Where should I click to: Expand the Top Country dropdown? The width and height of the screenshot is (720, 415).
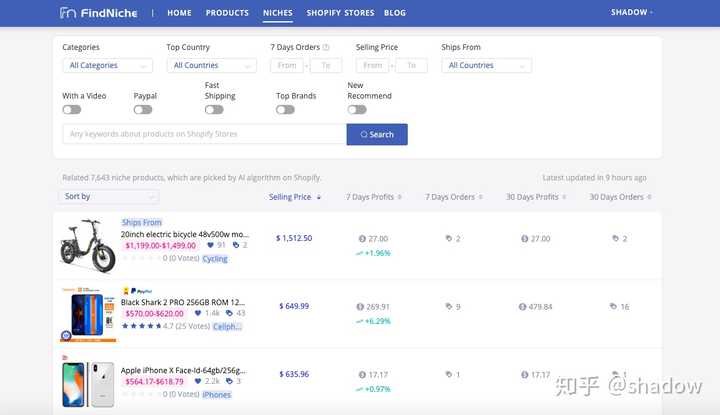pyautogui.click(x=211, y=66)
